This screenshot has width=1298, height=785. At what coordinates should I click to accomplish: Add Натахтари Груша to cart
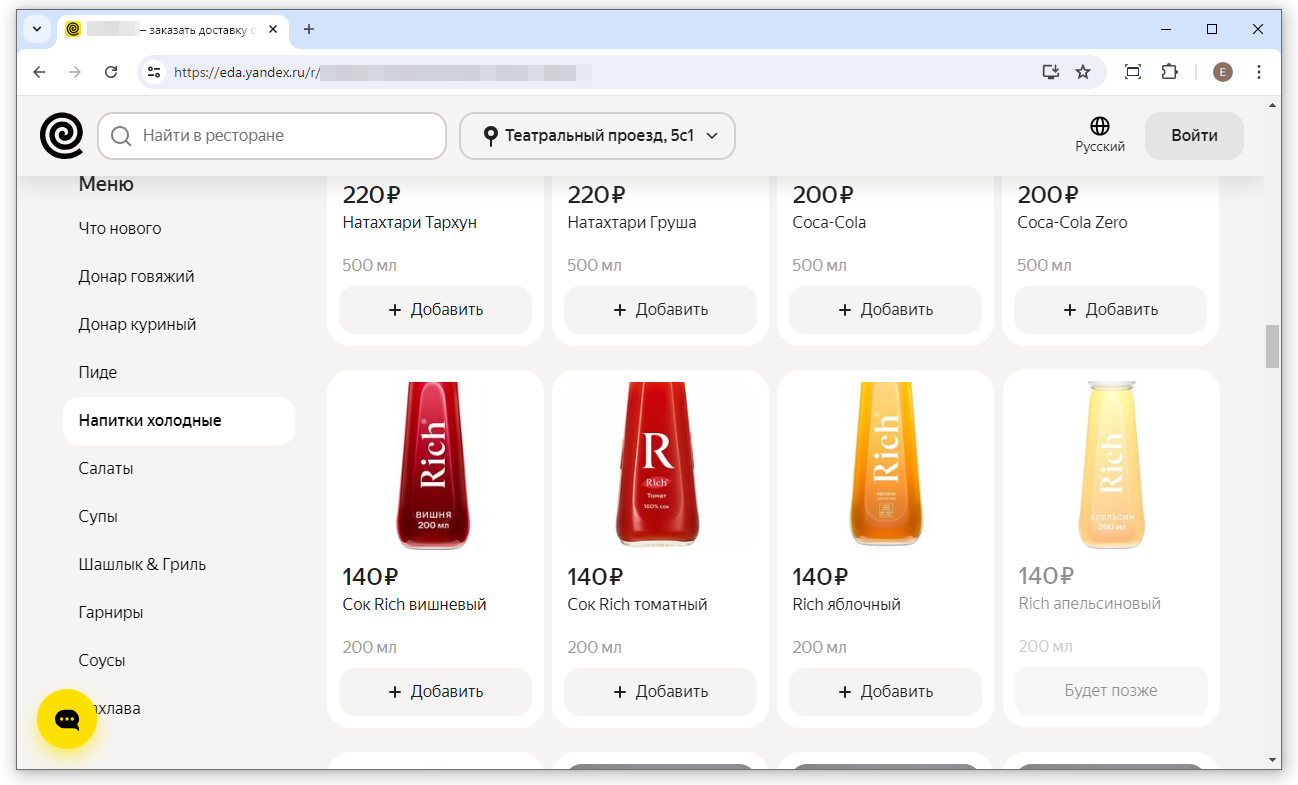click(x=660, y=310)
